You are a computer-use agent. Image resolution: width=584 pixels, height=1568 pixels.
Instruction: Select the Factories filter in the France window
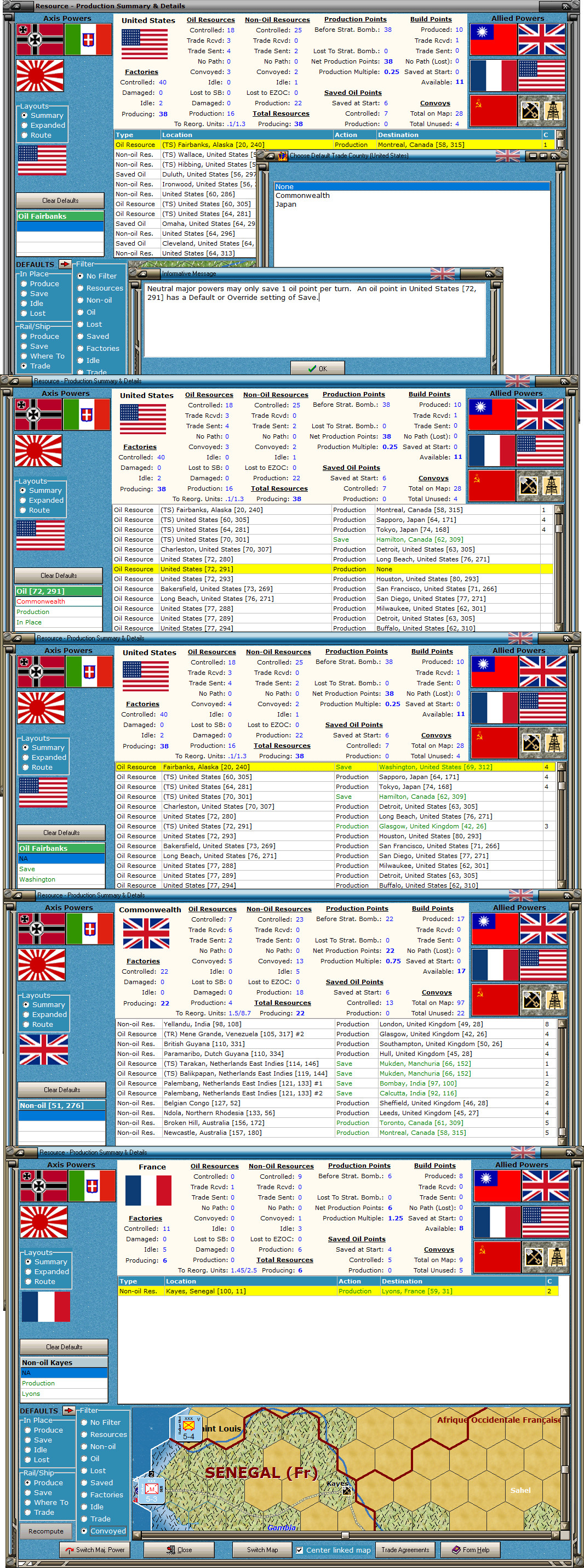point(101,1495)
